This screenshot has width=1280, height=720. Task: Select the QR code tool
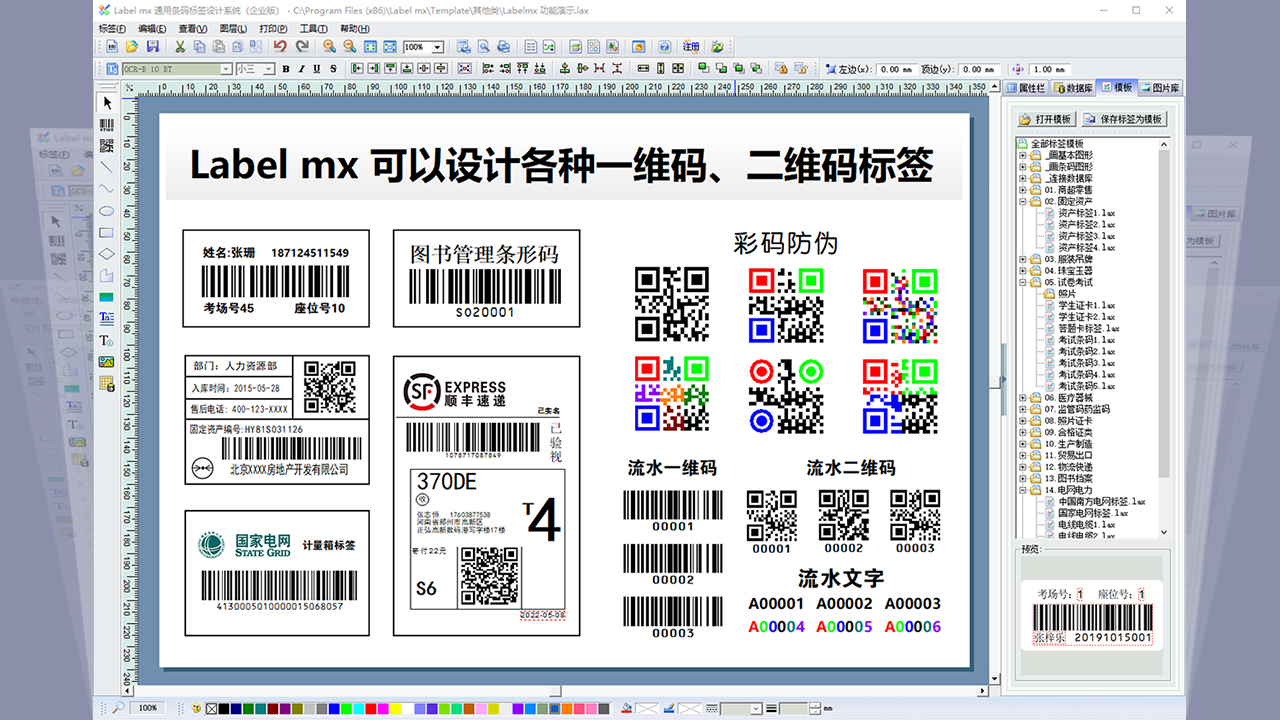pyautogui.click(x=107, y=145)
